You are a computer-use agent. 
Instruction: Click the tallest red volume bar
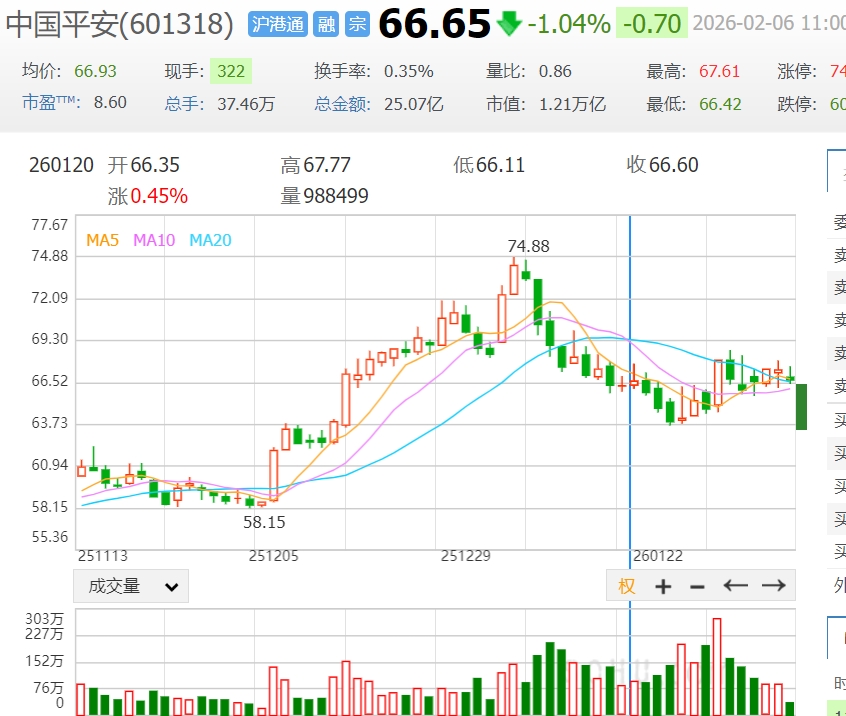click(717, 667)
